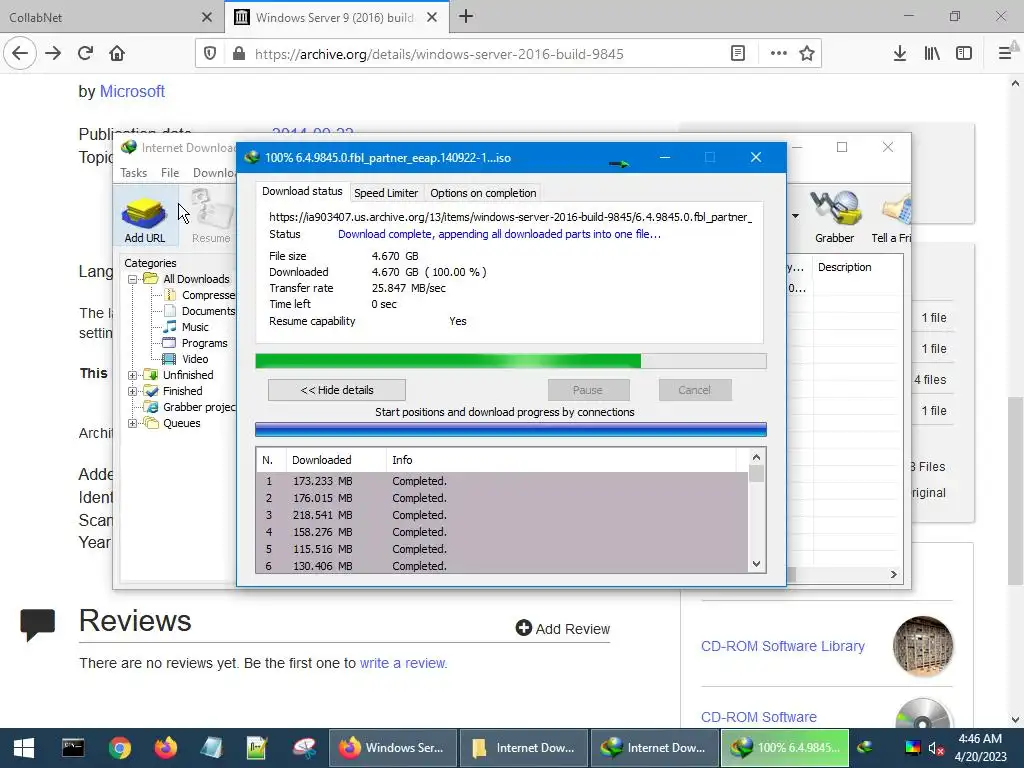Click the write a review link
1024x768 pixels.
click(x=404, y=663)
